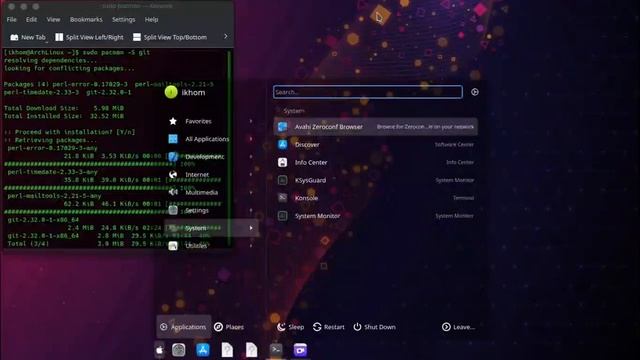640x360 pixels.
Task: Launch the KSysGuard icon
Action: click(282, 180)
